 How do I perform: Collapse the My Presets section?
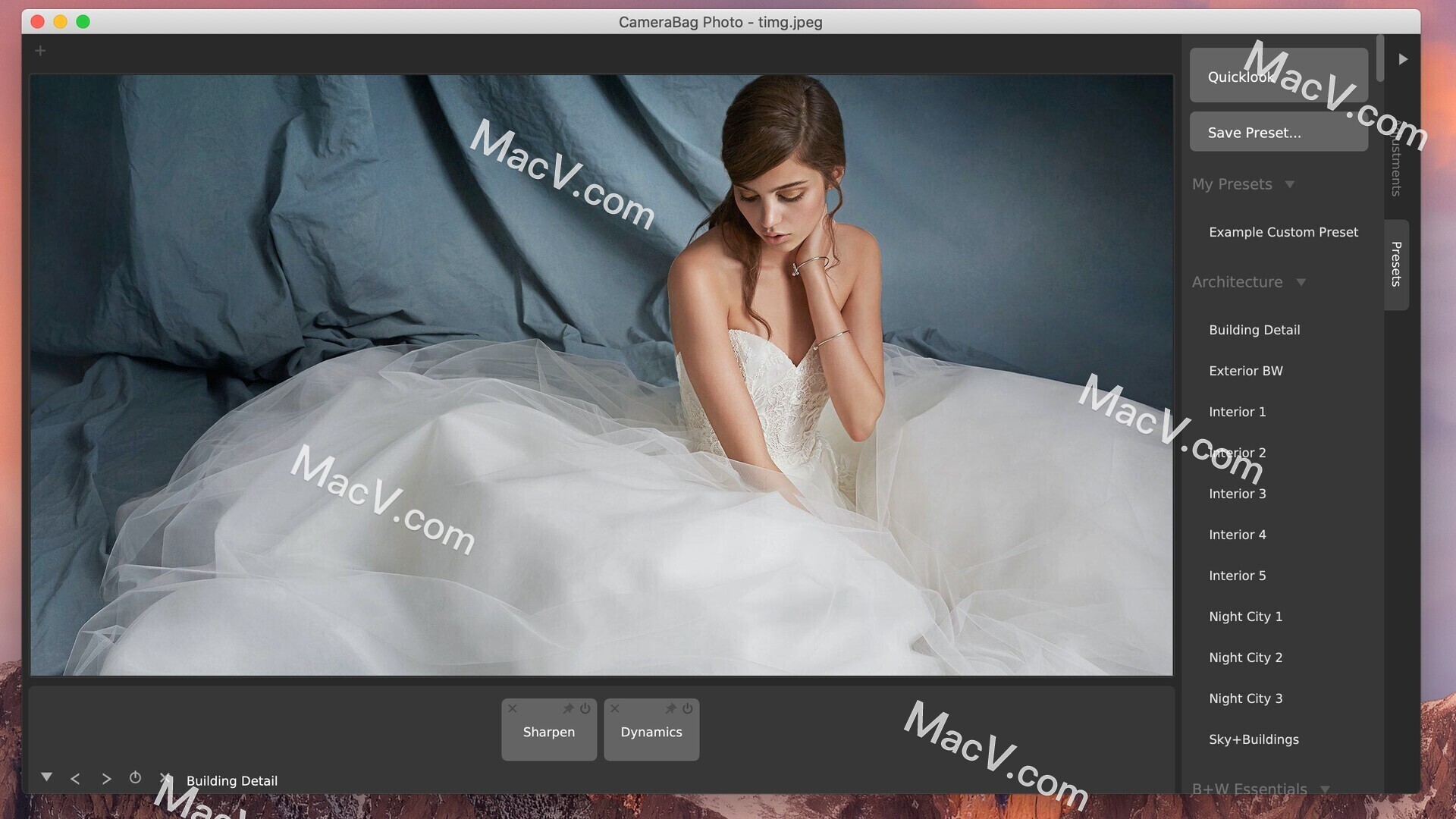pos(1289,184)
